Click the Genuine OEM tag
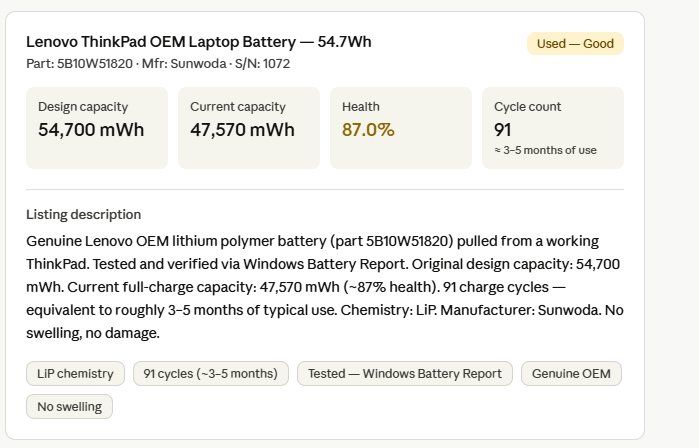 click(x=571, y=374)
